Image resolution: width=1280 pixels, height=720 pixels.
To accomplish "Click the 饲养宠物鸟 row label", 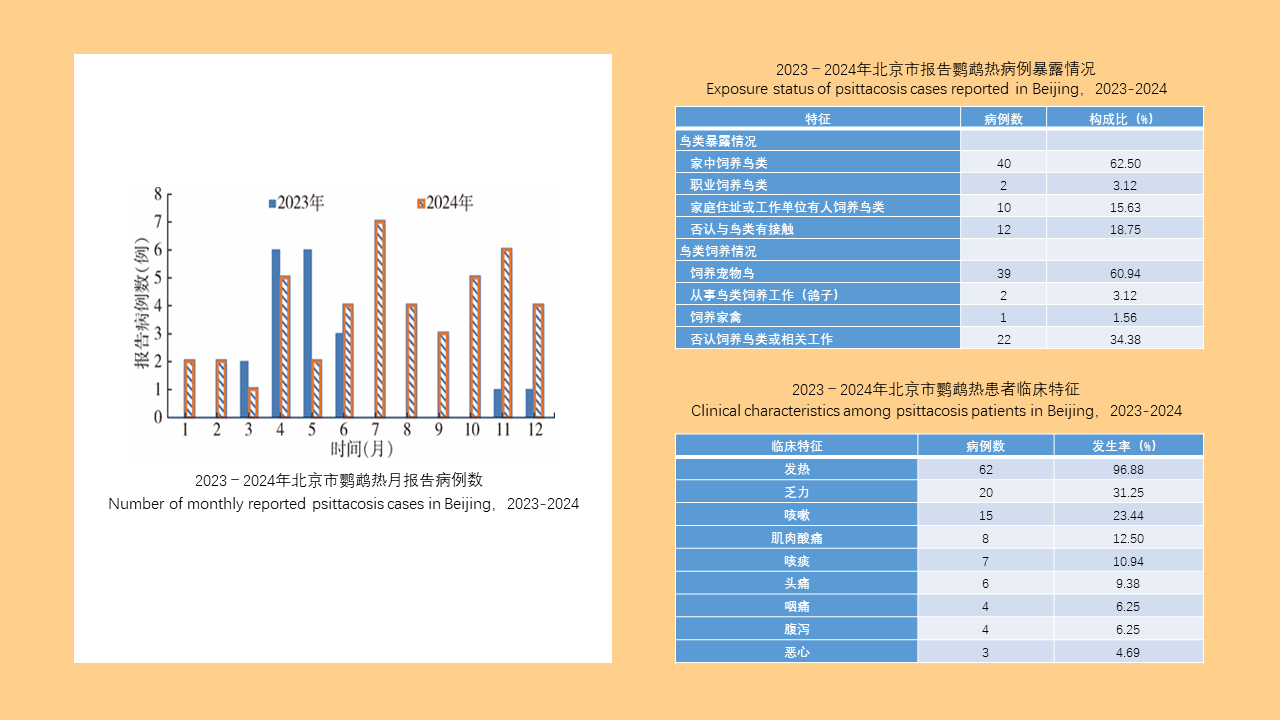I will (722, 273).
